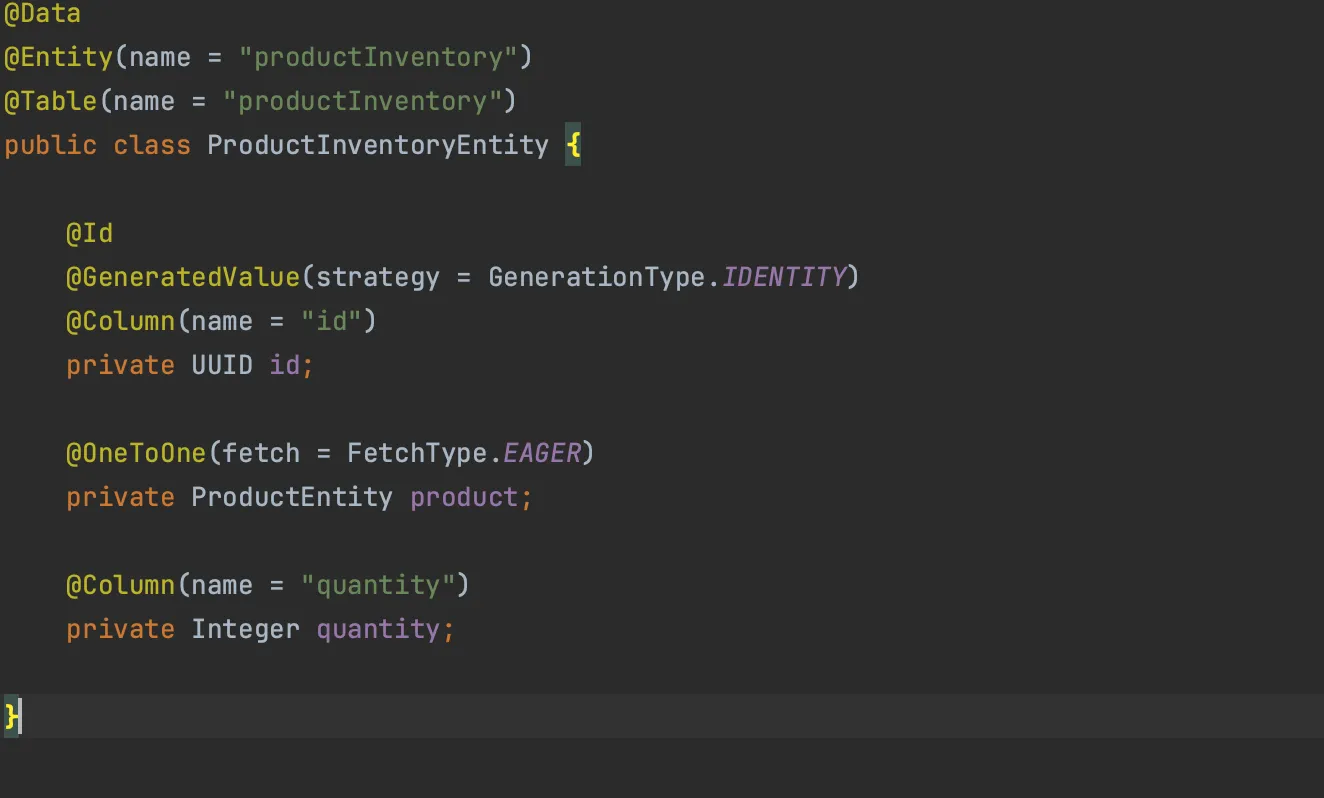Select the product field name
The height and width of the screenshot is (798, 1324).
click(464, 496)
